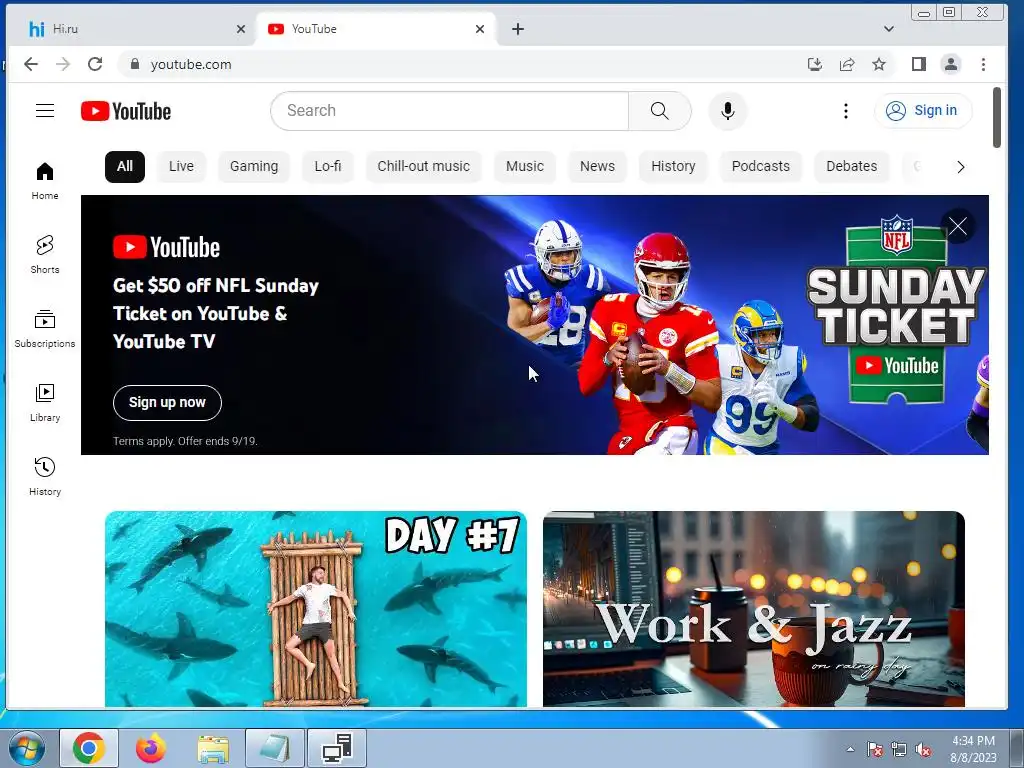Viewport: 1024px width, 768px height.
Task: Open Subscriptions from the sidebar
Action: point(45,328)
